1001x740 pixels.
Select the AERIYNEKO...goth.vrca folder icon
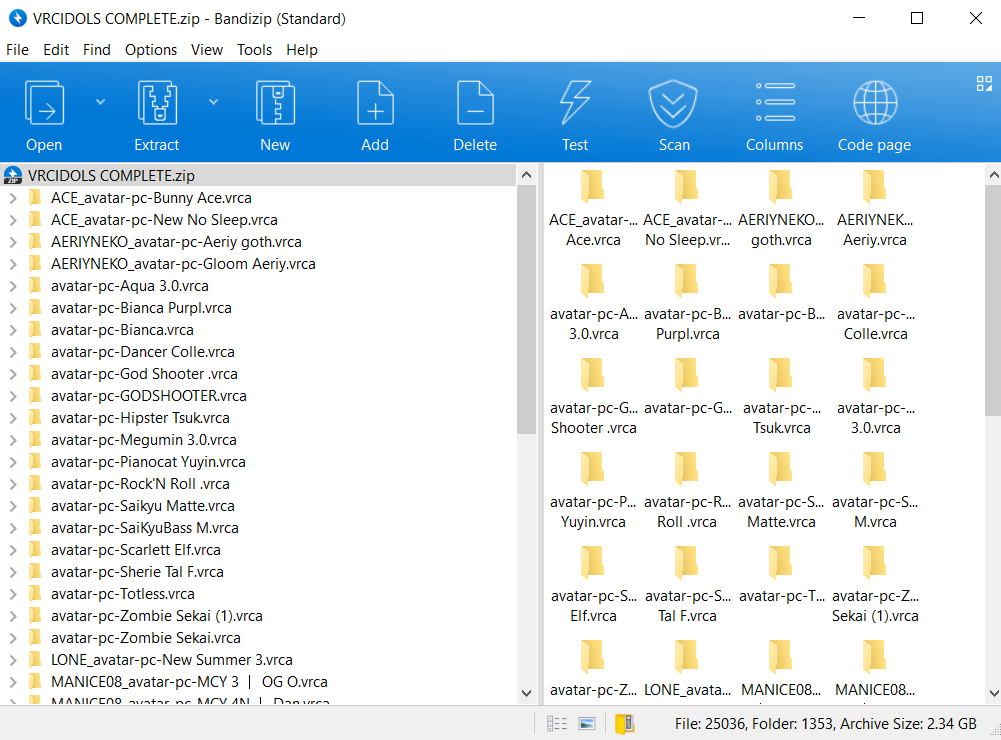click(781, 186)
